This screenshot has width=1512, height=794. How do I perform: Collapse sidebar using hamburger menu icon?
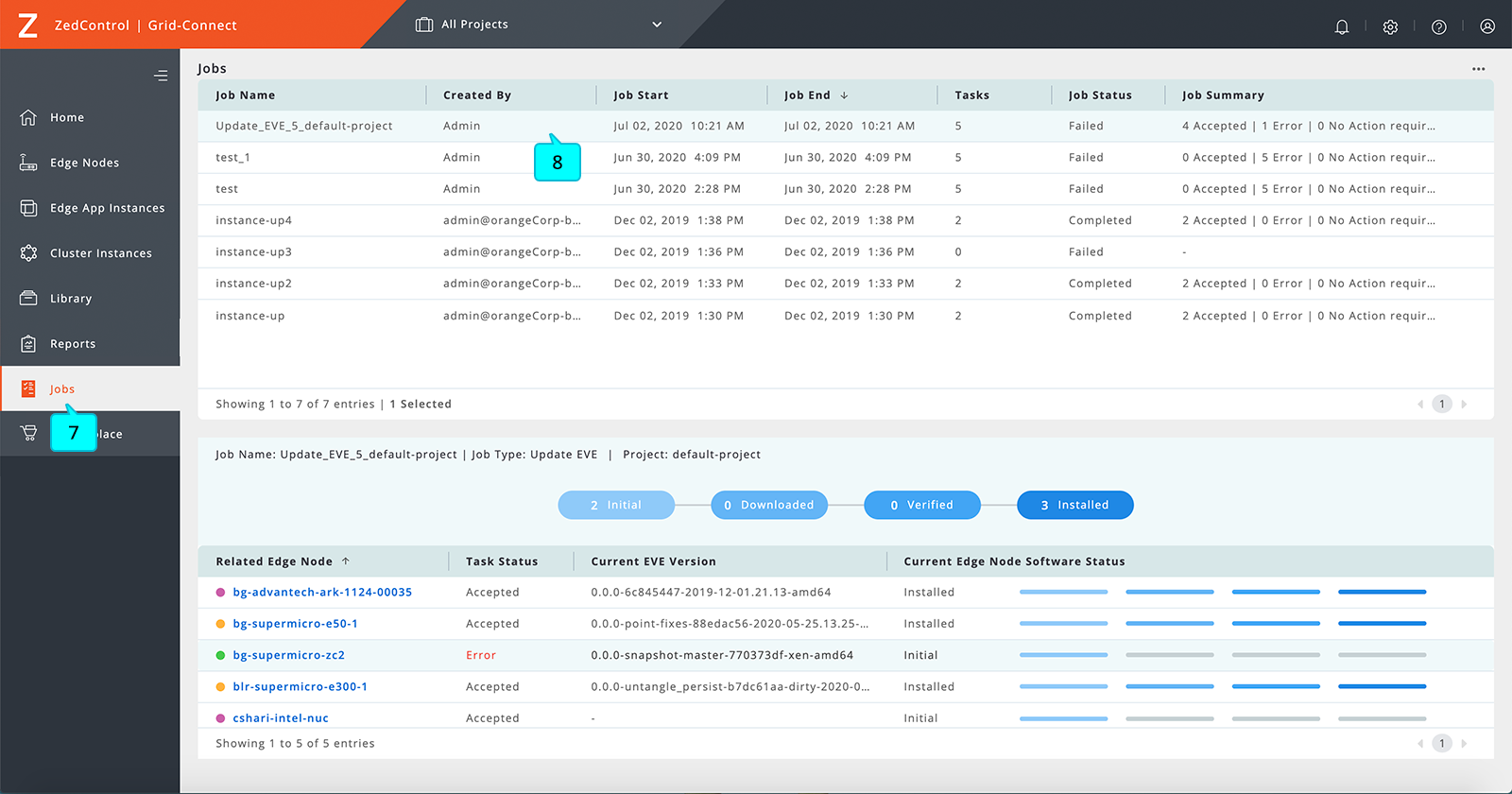click(161, 76)
